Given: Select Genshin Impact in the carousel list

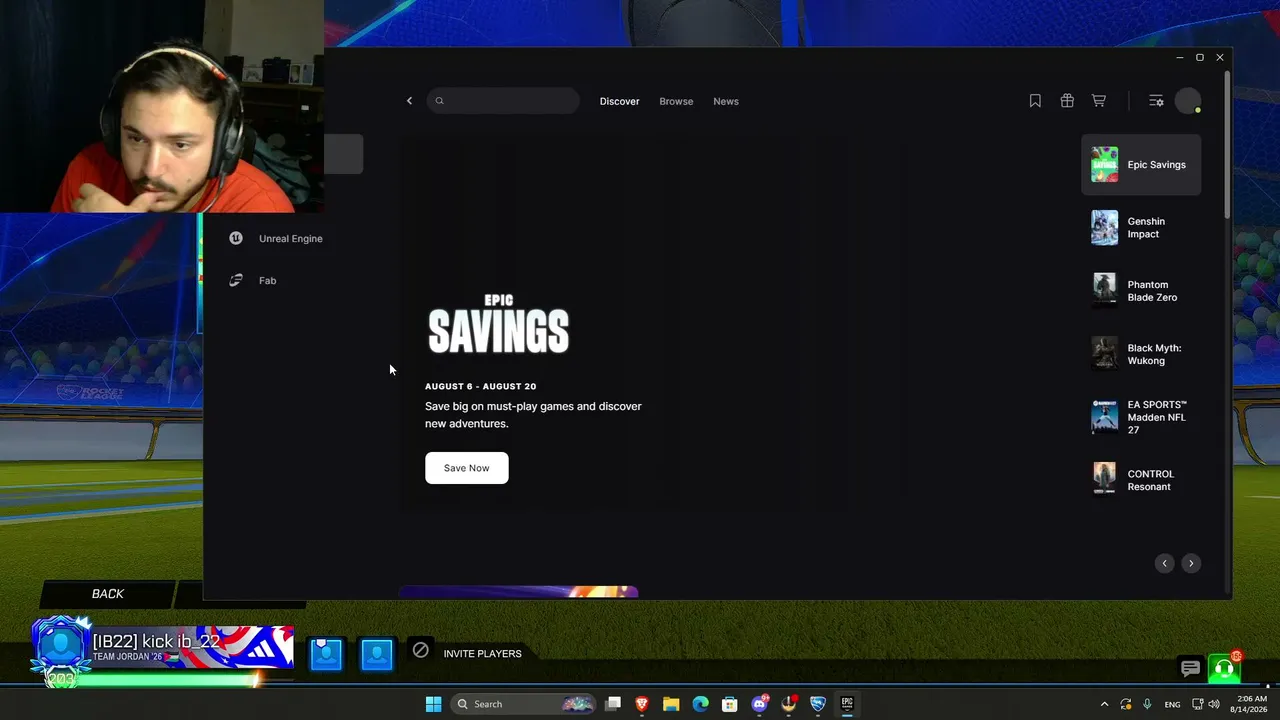Looking at the screenshot, I should click(1141, 228).
